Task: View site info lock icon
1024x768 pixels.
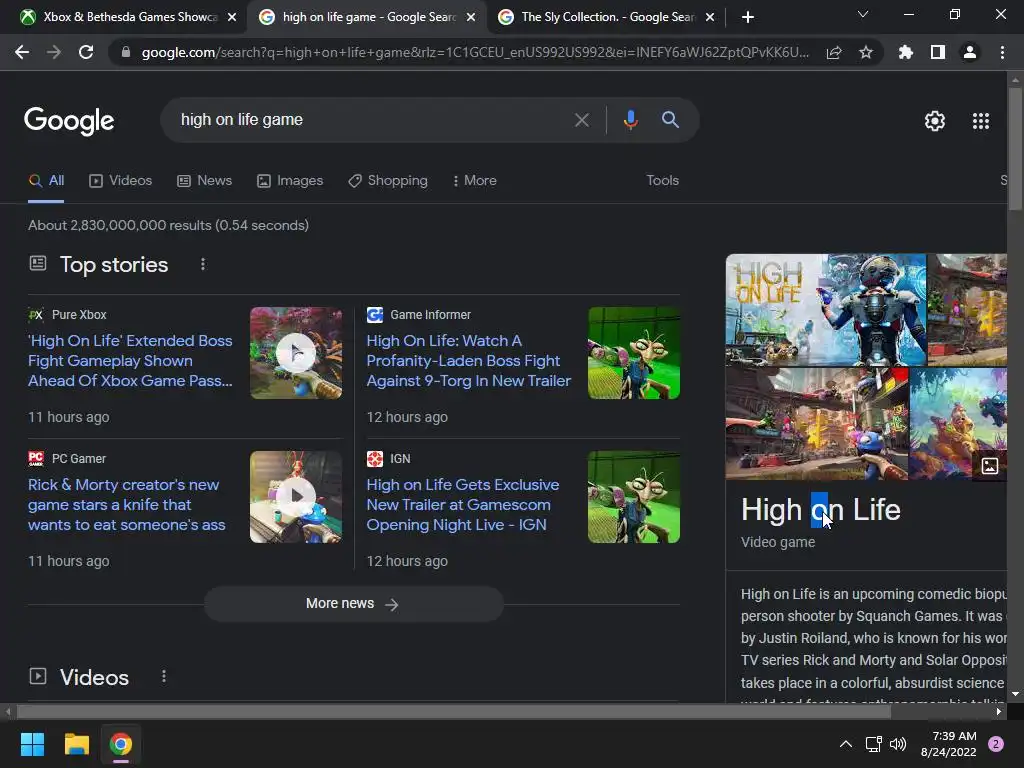Action: pyautogui.click(x=125, y=52)
